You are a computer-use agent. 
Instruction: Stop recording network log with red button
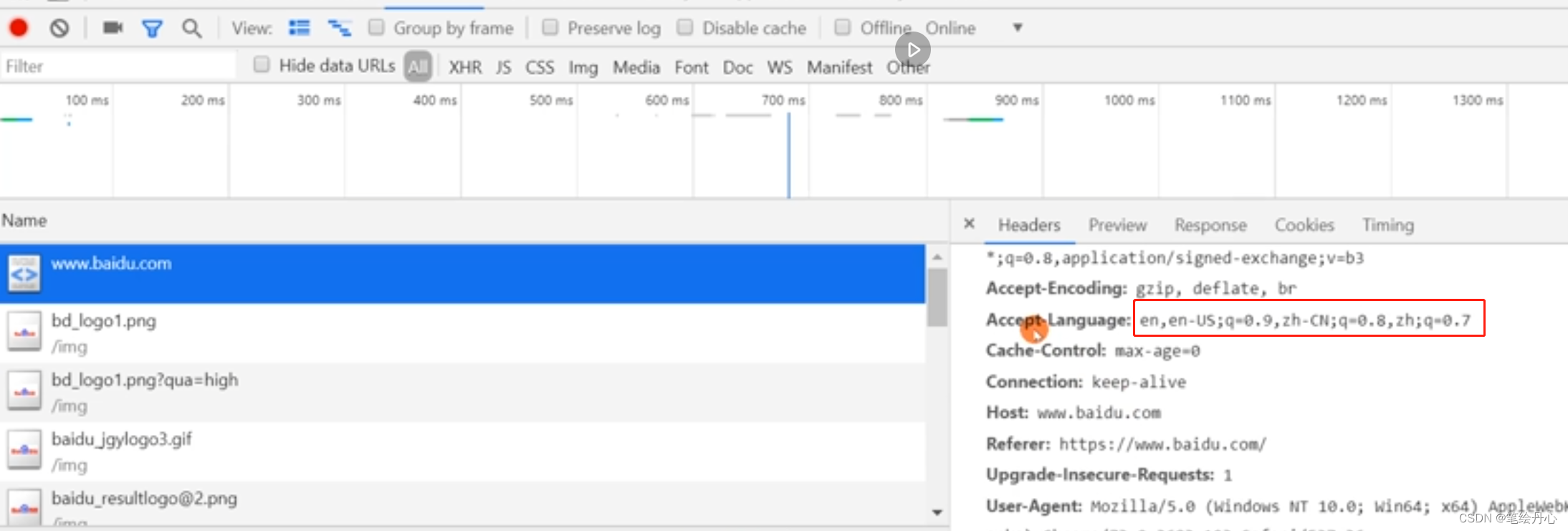click(x=19, y=28)
